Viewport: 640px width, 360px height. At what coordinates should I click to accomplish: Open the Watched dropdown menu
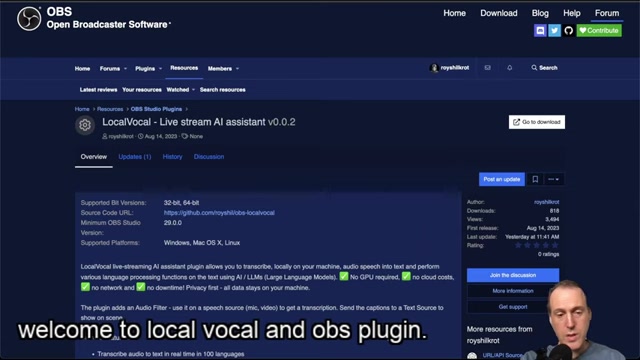coord(180,90)
